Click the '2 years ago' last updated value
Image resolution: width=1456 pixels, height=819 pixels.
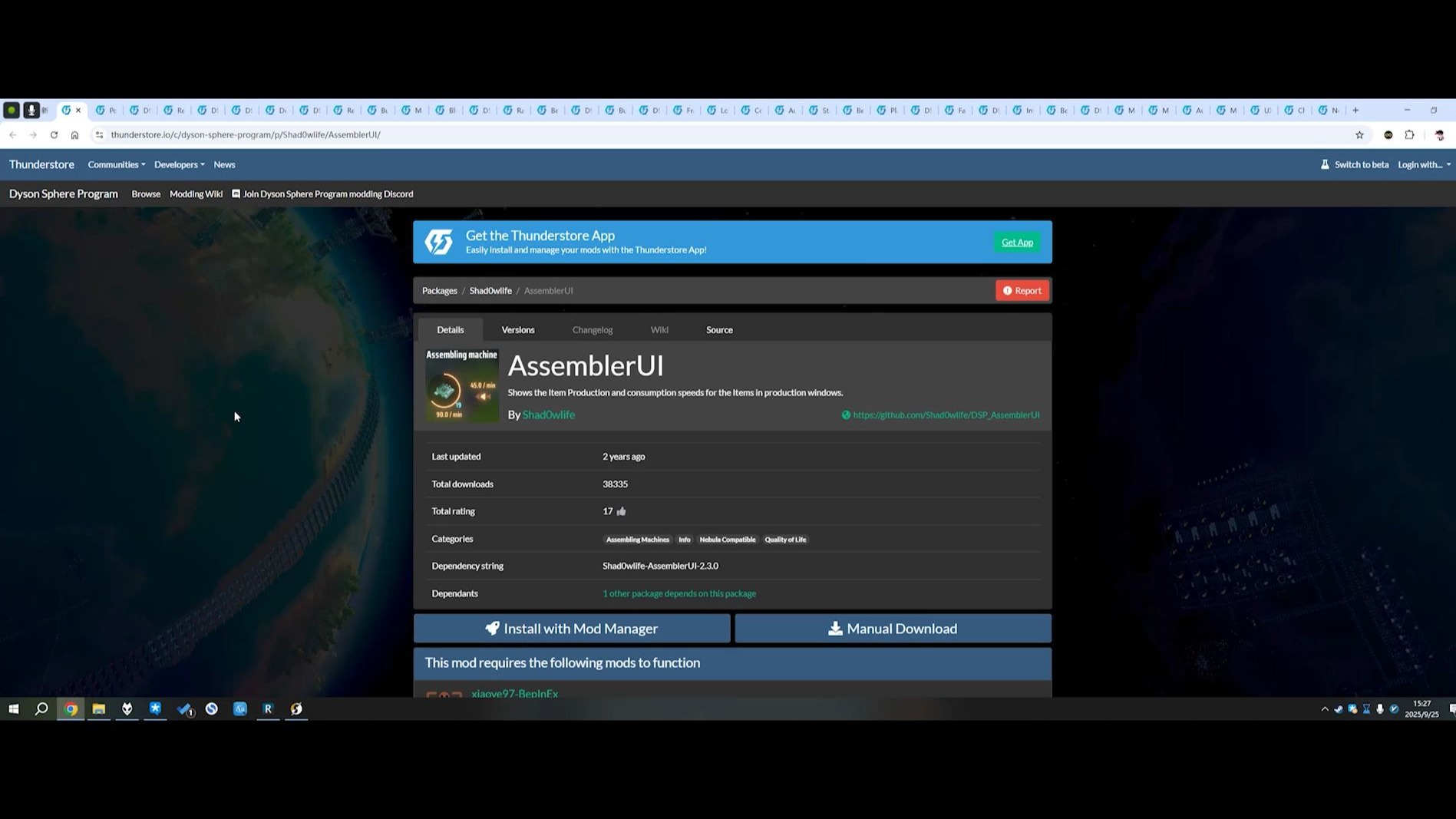pyautogui.click(x=623, y=457)
